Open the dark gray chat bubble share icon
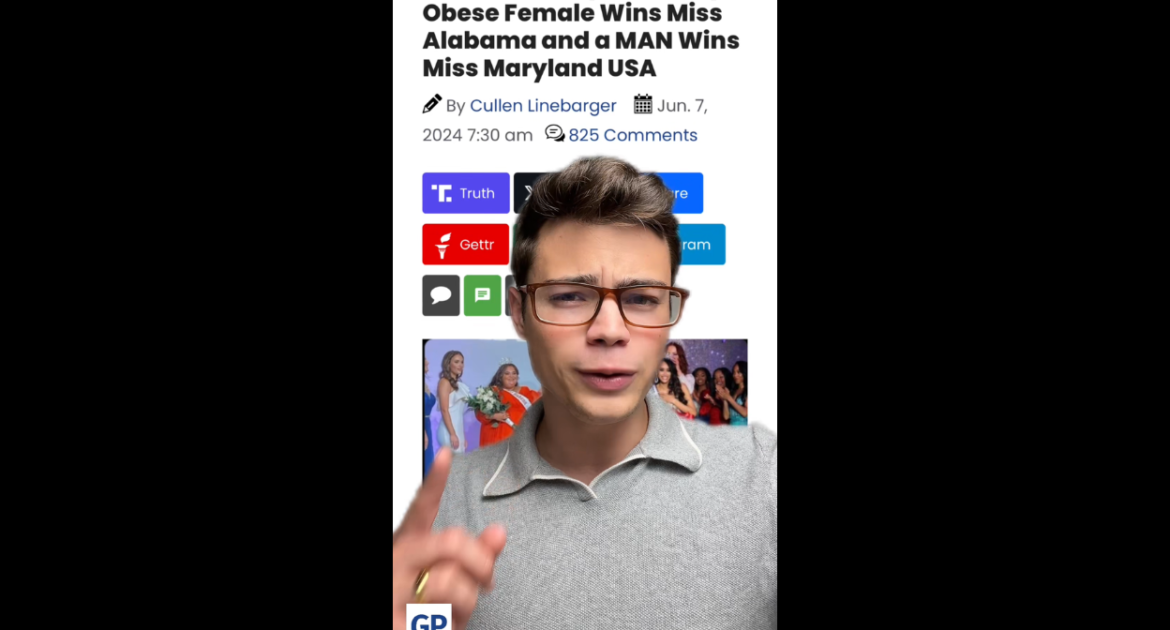Viewport: 1170px width, 630px height. click(x=441, y=296)
